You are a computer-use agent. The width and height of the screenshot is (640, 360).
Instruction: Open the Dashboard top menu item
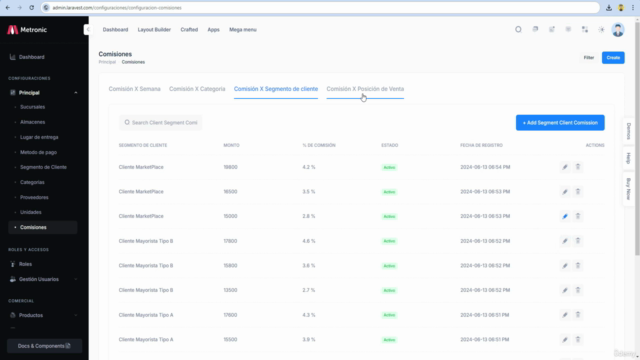coord(116,29)
